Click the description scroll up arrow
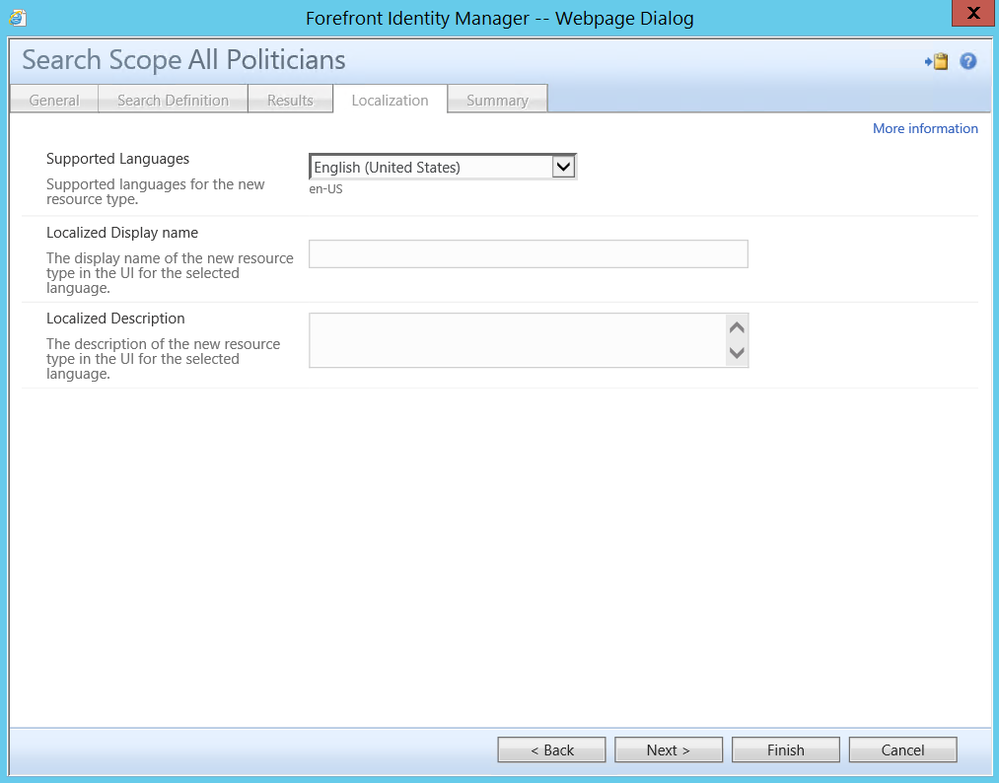This screenshot has width=999, height=783. pos(737,327)
